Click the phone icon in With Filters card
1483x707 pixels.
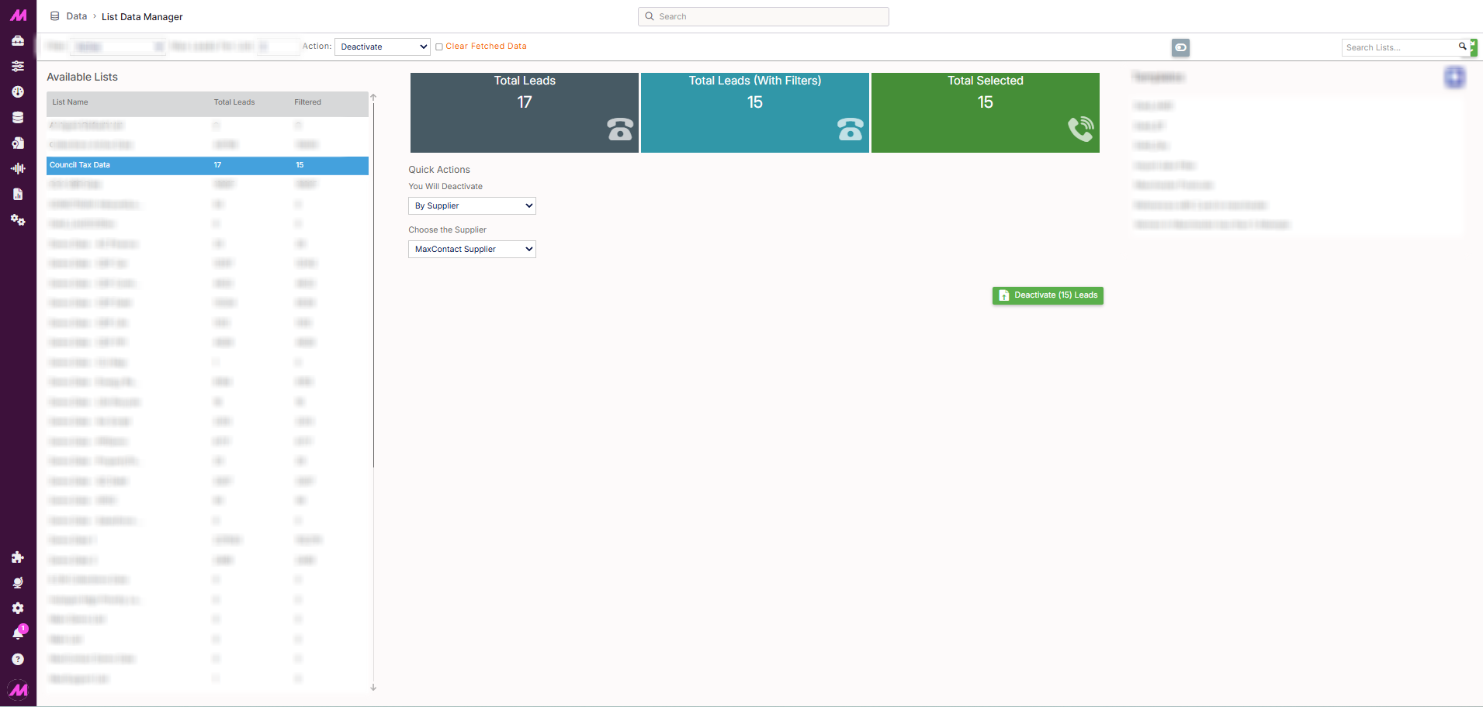coord(851,129)
